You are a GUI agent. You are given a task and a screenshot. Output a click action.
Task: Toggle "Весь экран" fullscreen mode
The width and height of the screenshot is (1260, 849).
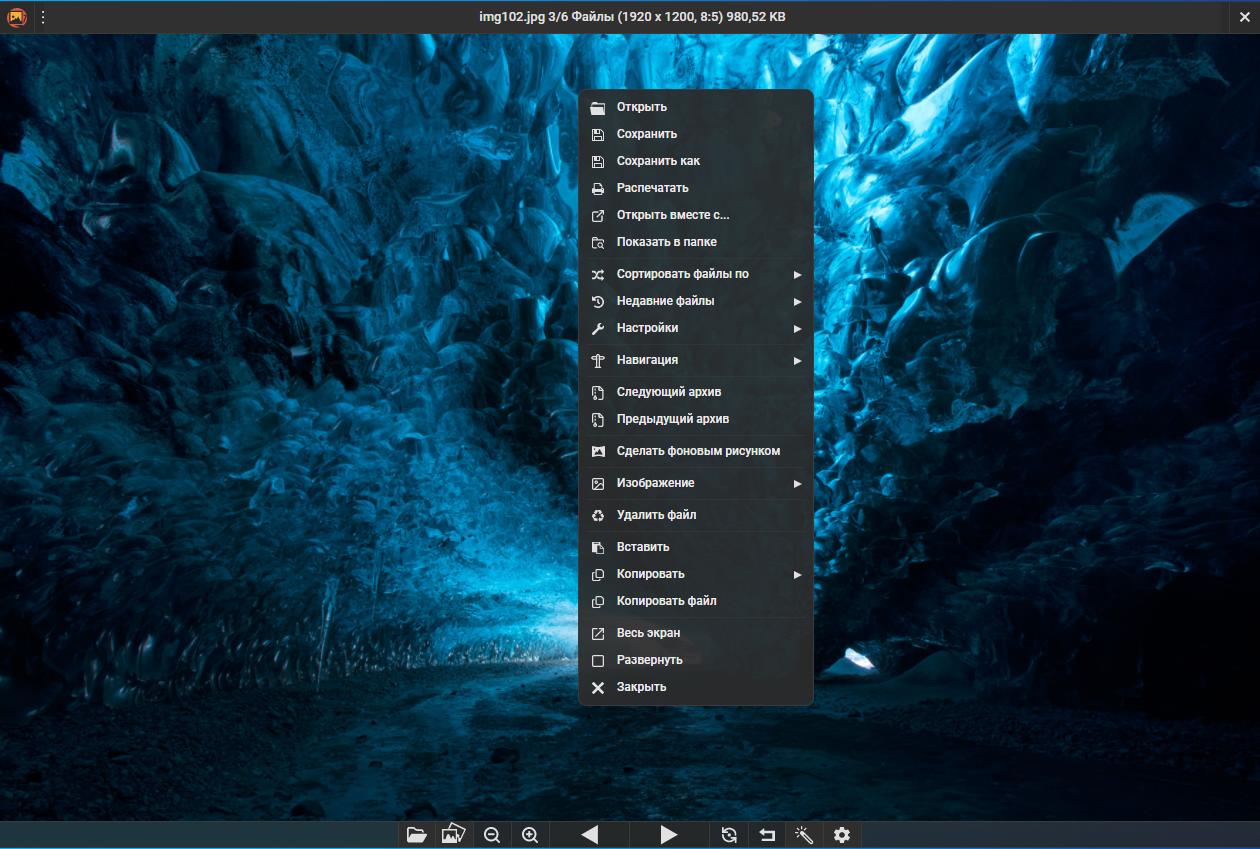click(648, 633)
